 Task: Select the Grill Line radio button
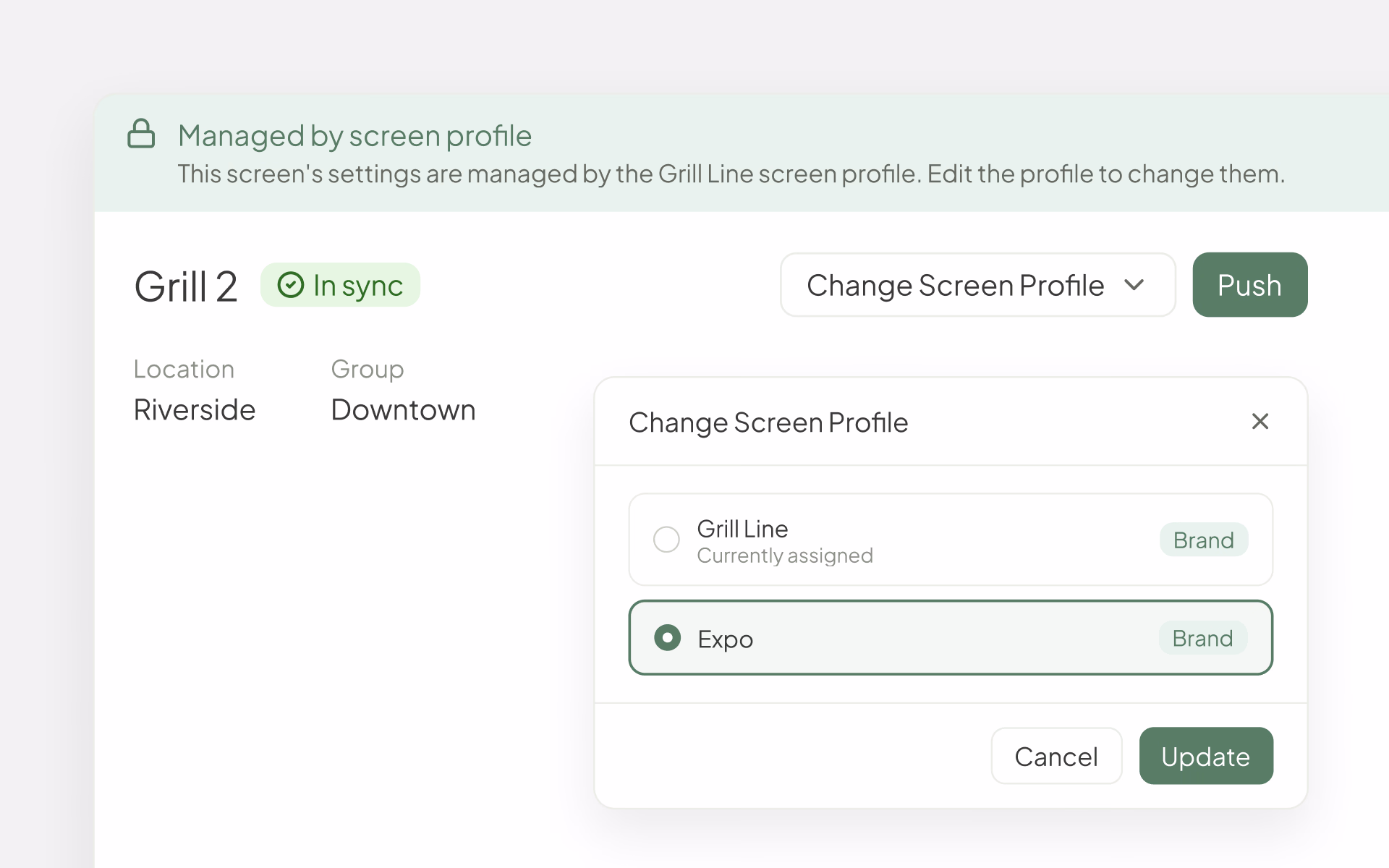tap(666, 540)
